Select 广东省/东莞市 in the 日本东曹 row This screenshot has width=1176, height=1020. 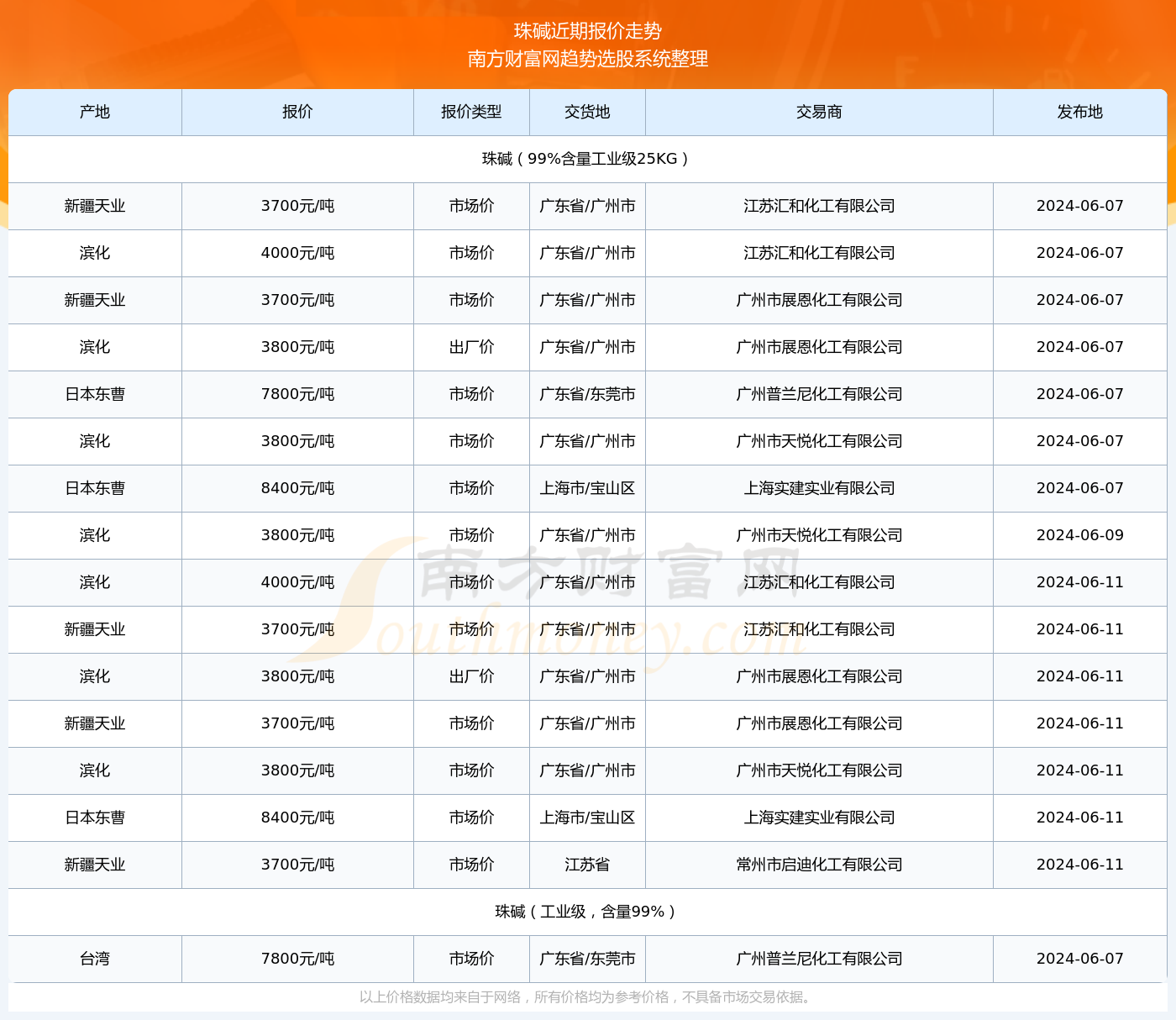587,394
